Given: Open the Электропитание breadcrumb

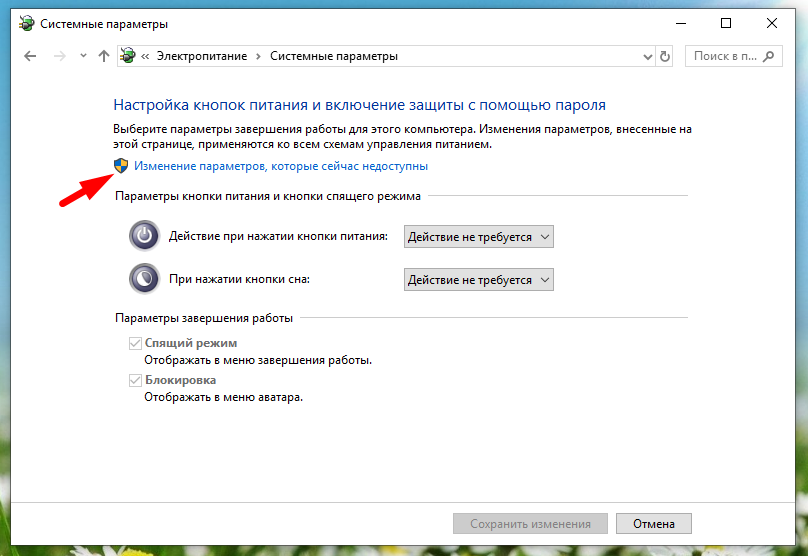Looking at the screenshot, I should [202, 56].
